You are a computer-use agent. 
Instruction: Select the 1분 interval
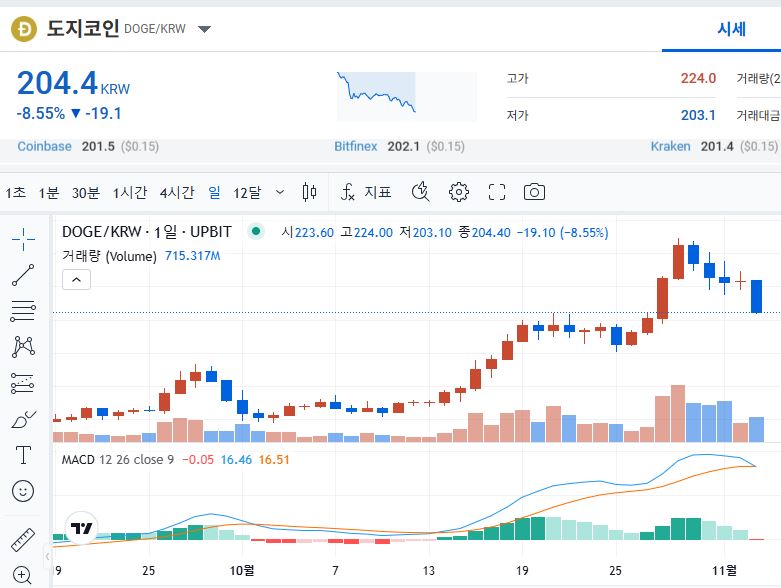[49, 193]
